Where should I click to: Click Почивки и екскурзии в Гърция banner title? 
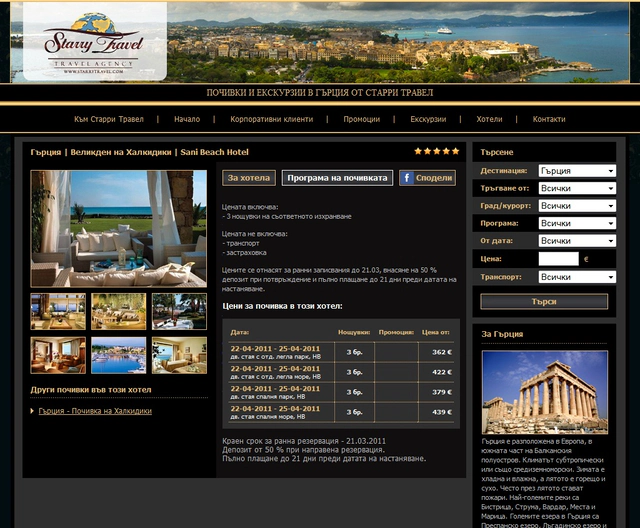click(x=320, y=93)
